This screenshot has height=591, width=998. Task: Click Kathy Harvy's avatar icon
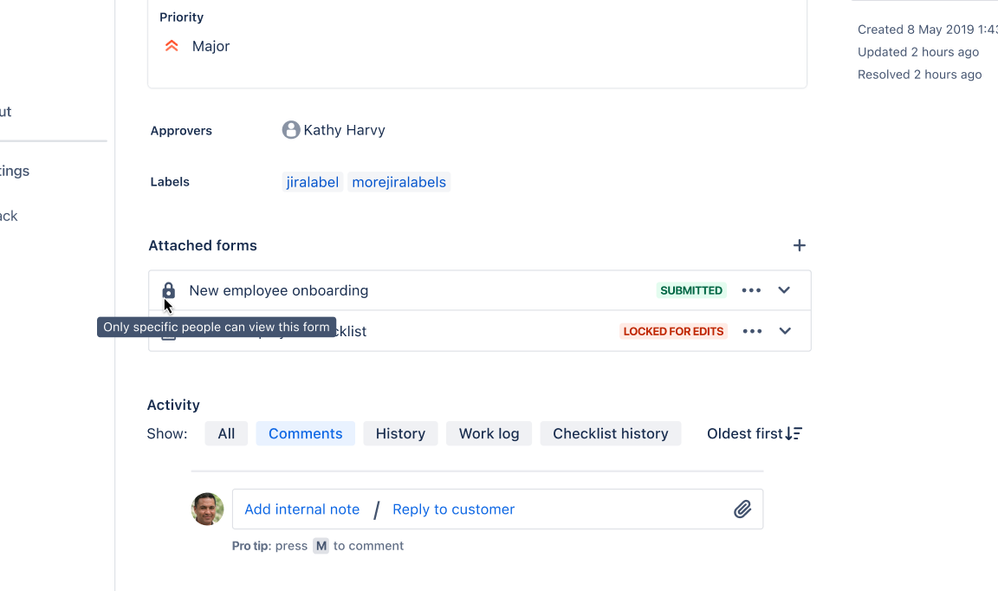[291, 130]
